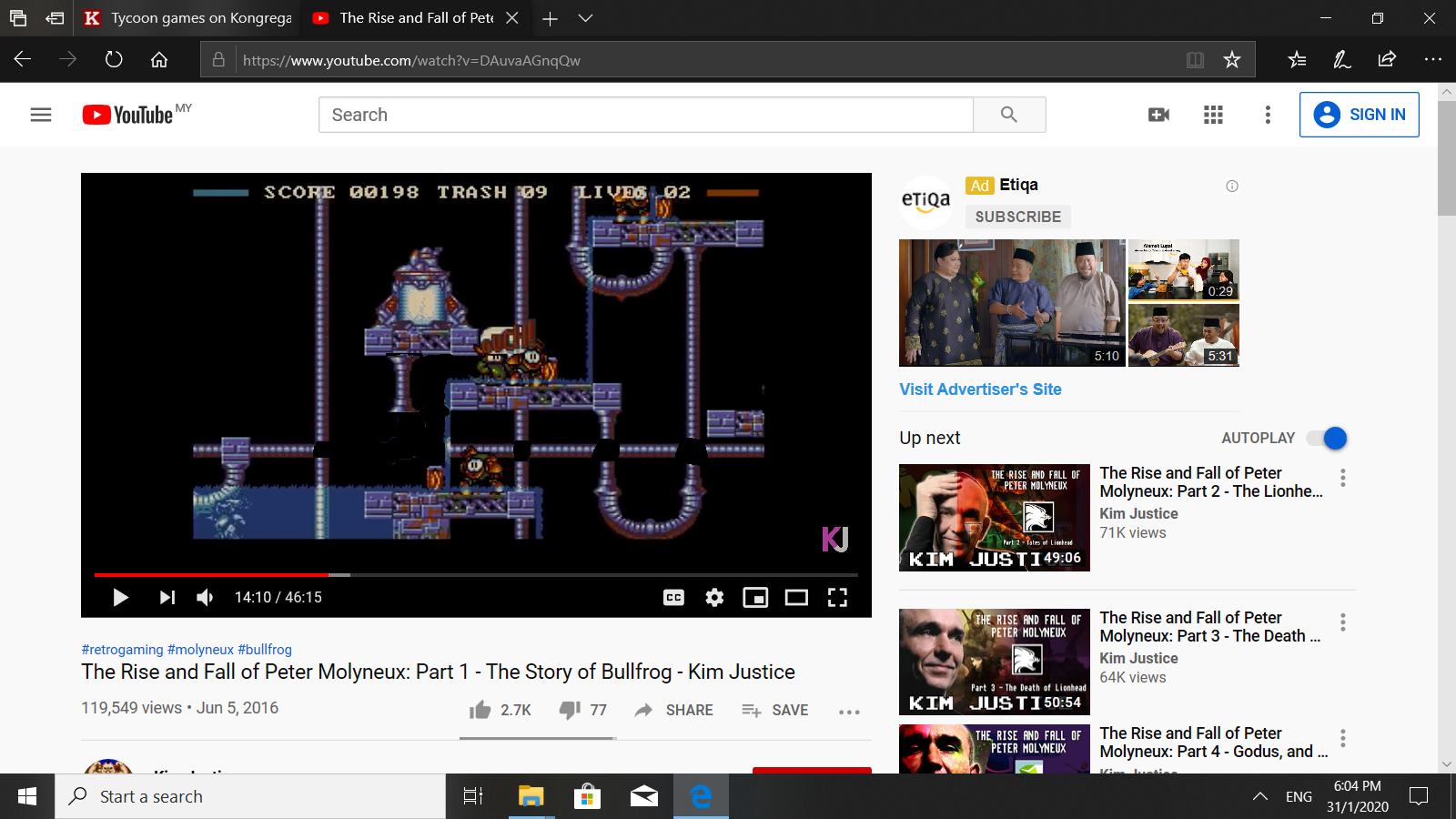
Task: Click the Sign In button
Action: coord(1360,115)
